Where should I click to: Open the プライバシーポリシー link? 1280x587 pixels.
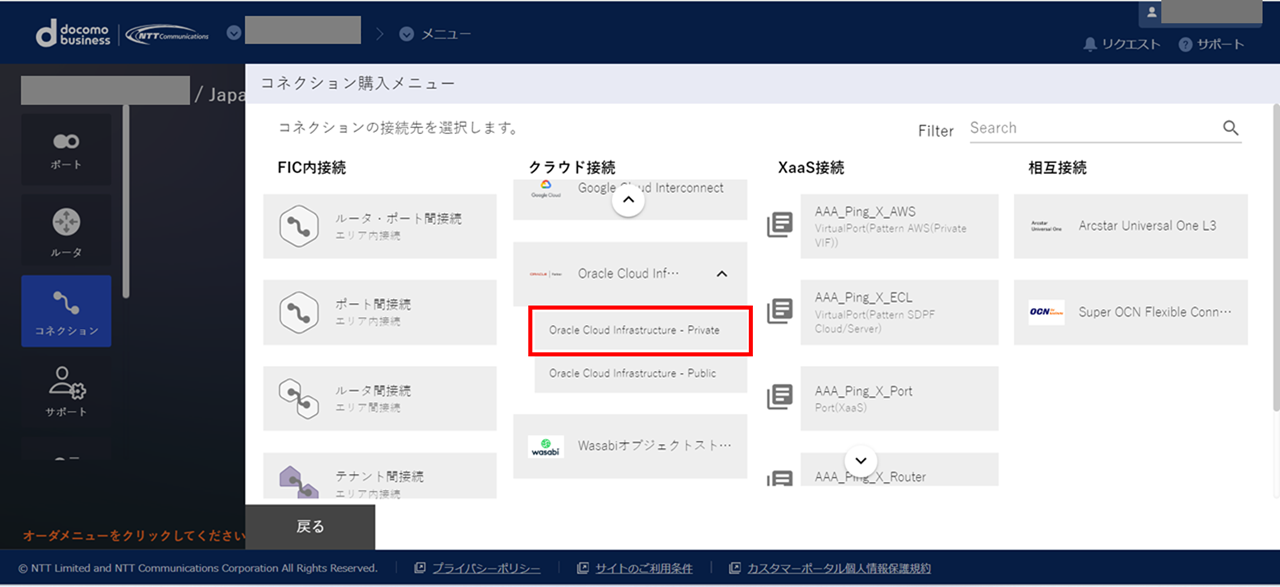(x=486, y=568)
